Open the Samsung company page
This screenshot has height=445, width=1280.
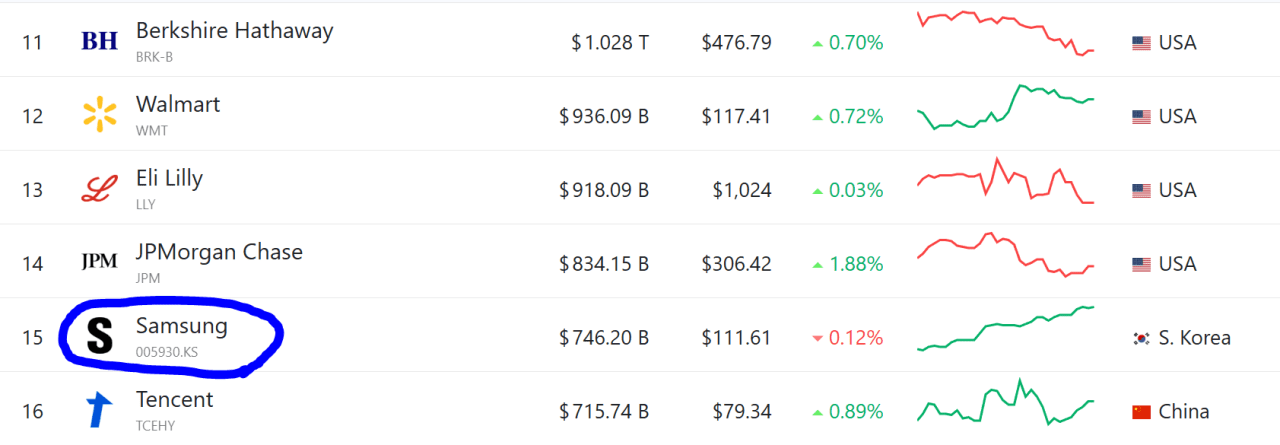[182, 326]
